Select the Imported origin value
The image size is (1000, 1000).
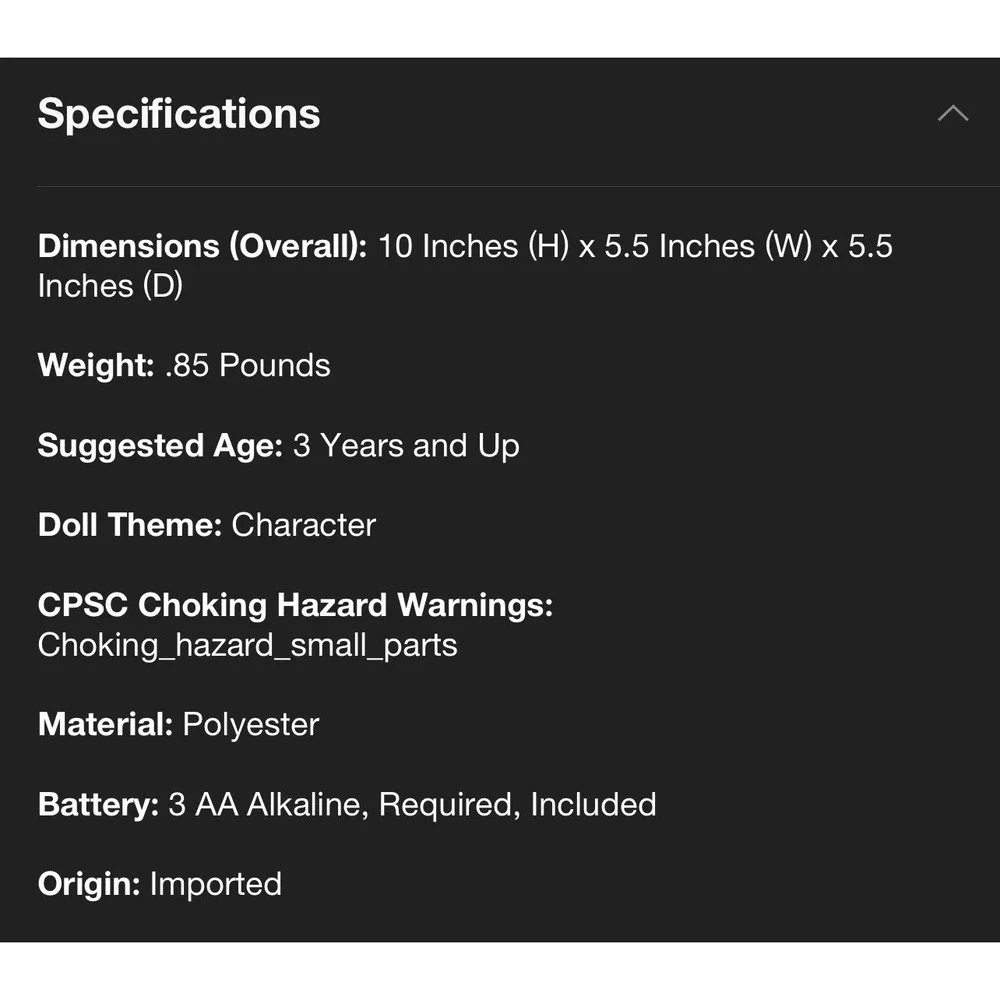coord(216,884)
